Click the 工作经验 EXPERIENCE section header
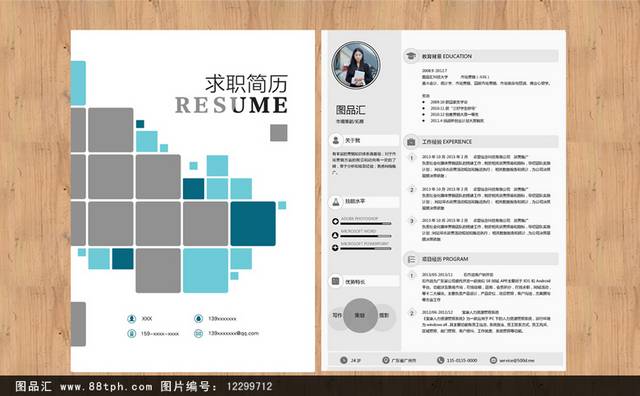The height and width of the screenshot is (396, 640). click(481, 142)
